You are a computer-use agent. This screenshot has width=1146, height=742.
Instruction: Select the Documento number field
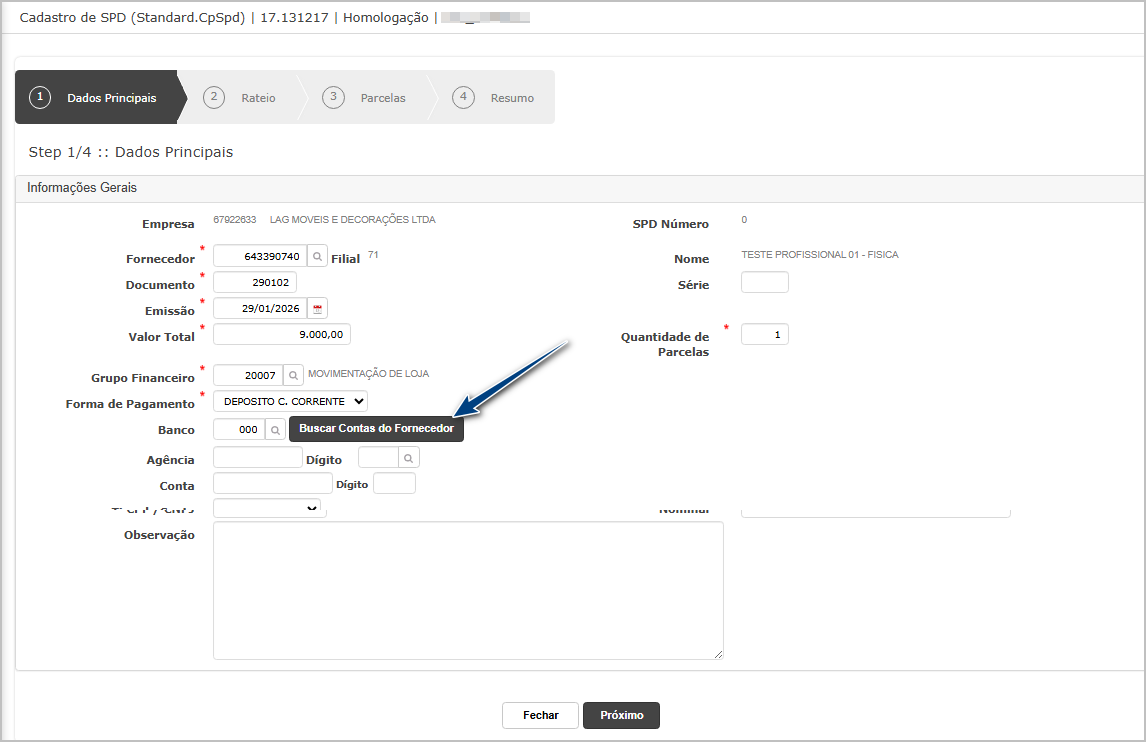[x=254, y=283]
